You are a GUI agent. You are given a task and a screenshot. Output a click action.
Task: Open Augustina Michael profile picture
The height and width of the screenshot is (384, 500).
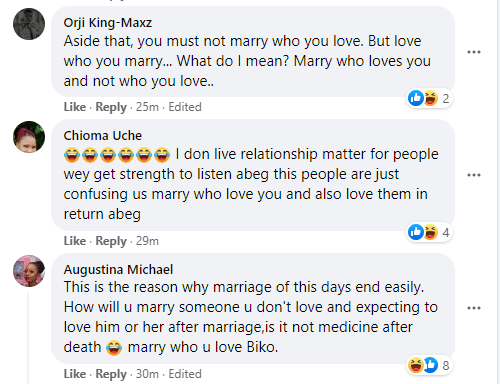[x=29, y=271]
